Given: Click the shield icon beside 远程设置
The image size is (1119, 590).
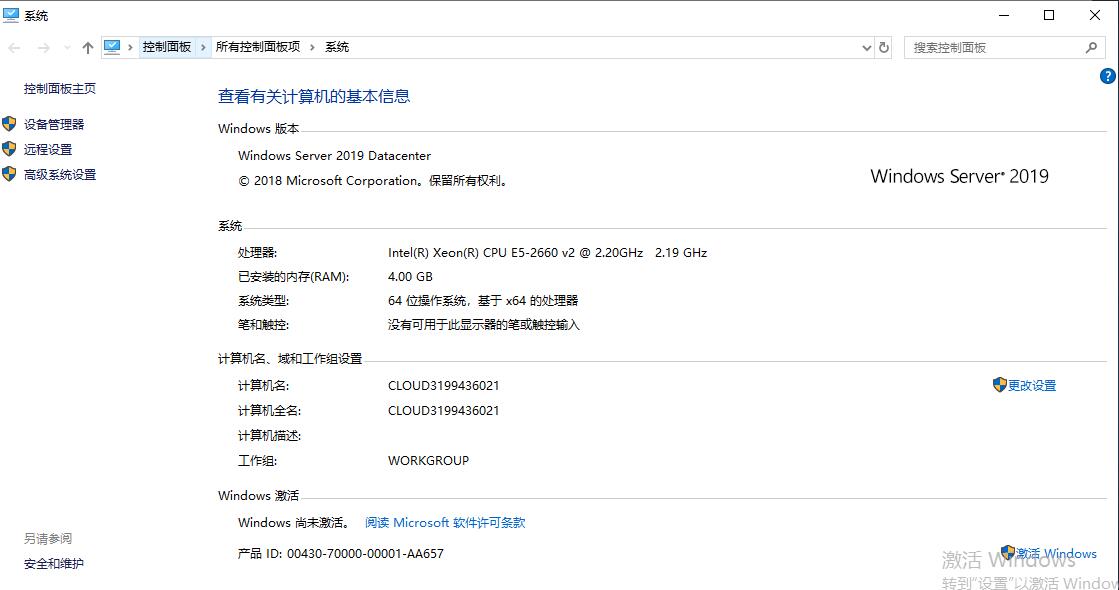Looking at the screenshot, I should [9, 149].
